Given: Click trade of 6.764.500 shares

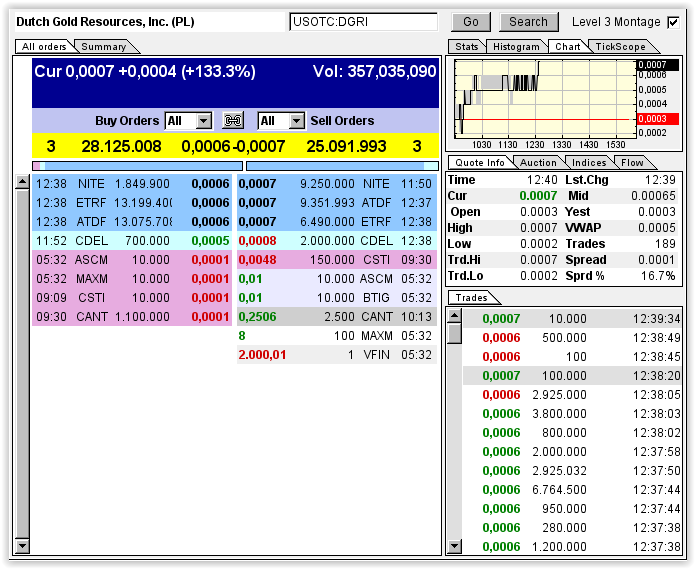Looking at the screenshot, I should [572, 490].
